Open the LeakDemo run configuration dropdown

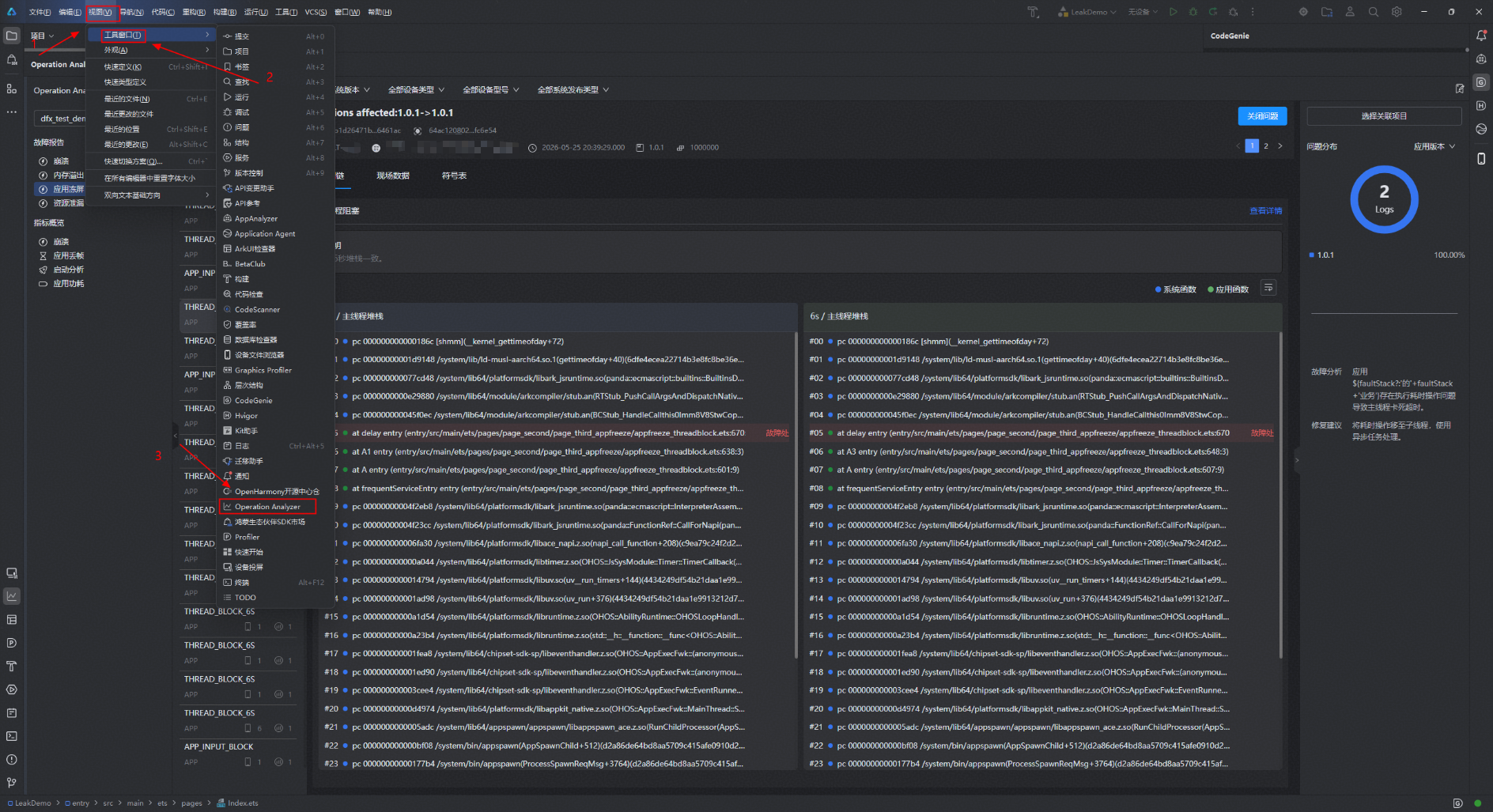point(1087,12)
